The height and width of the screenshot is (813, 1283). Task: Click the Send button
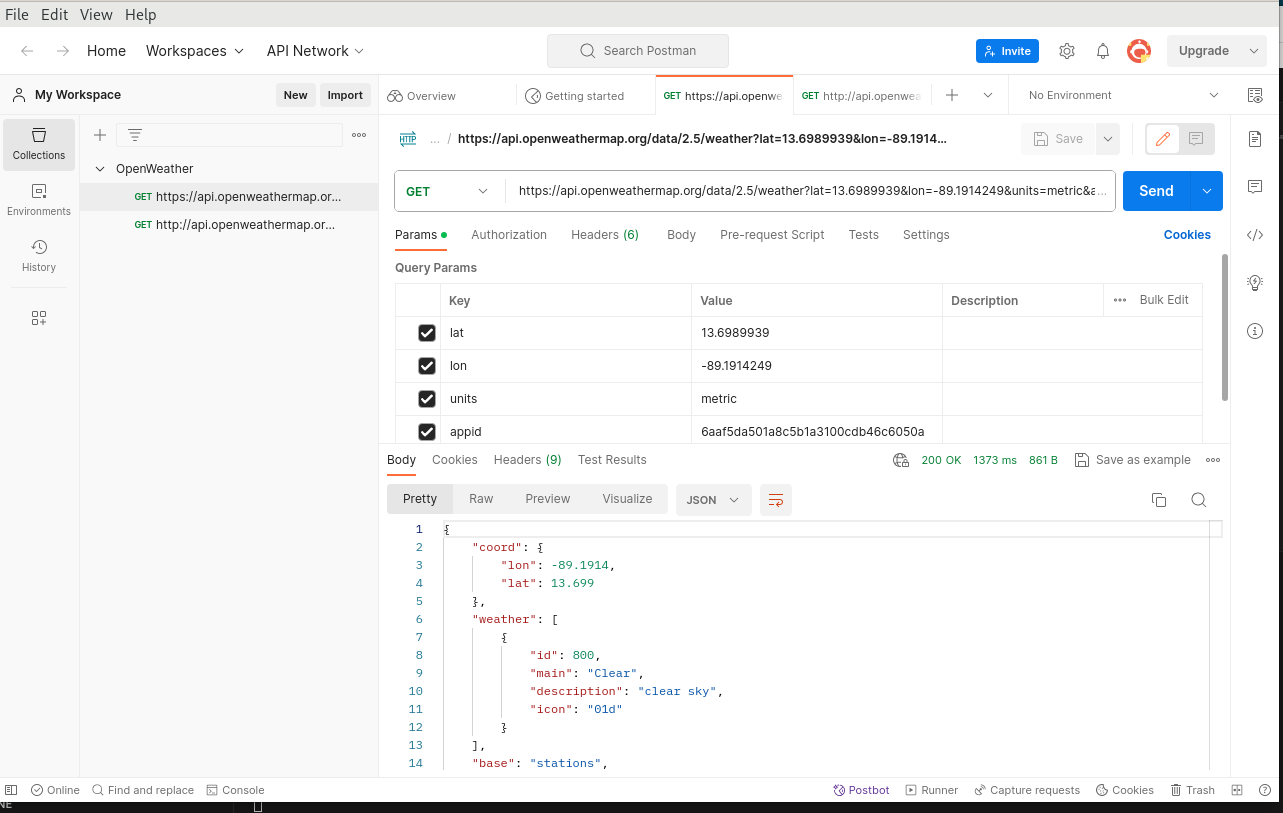[x=1156, y=191]
